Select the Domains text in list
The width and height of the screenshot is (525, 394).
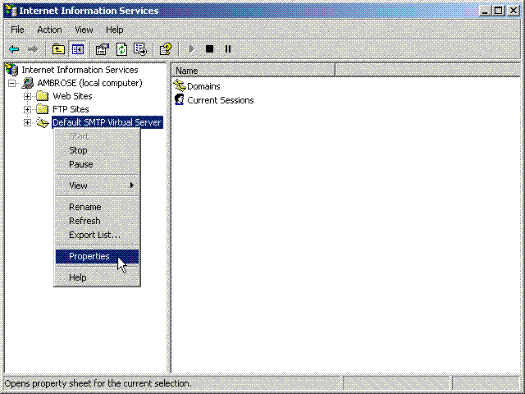click(x=204, y=86)
